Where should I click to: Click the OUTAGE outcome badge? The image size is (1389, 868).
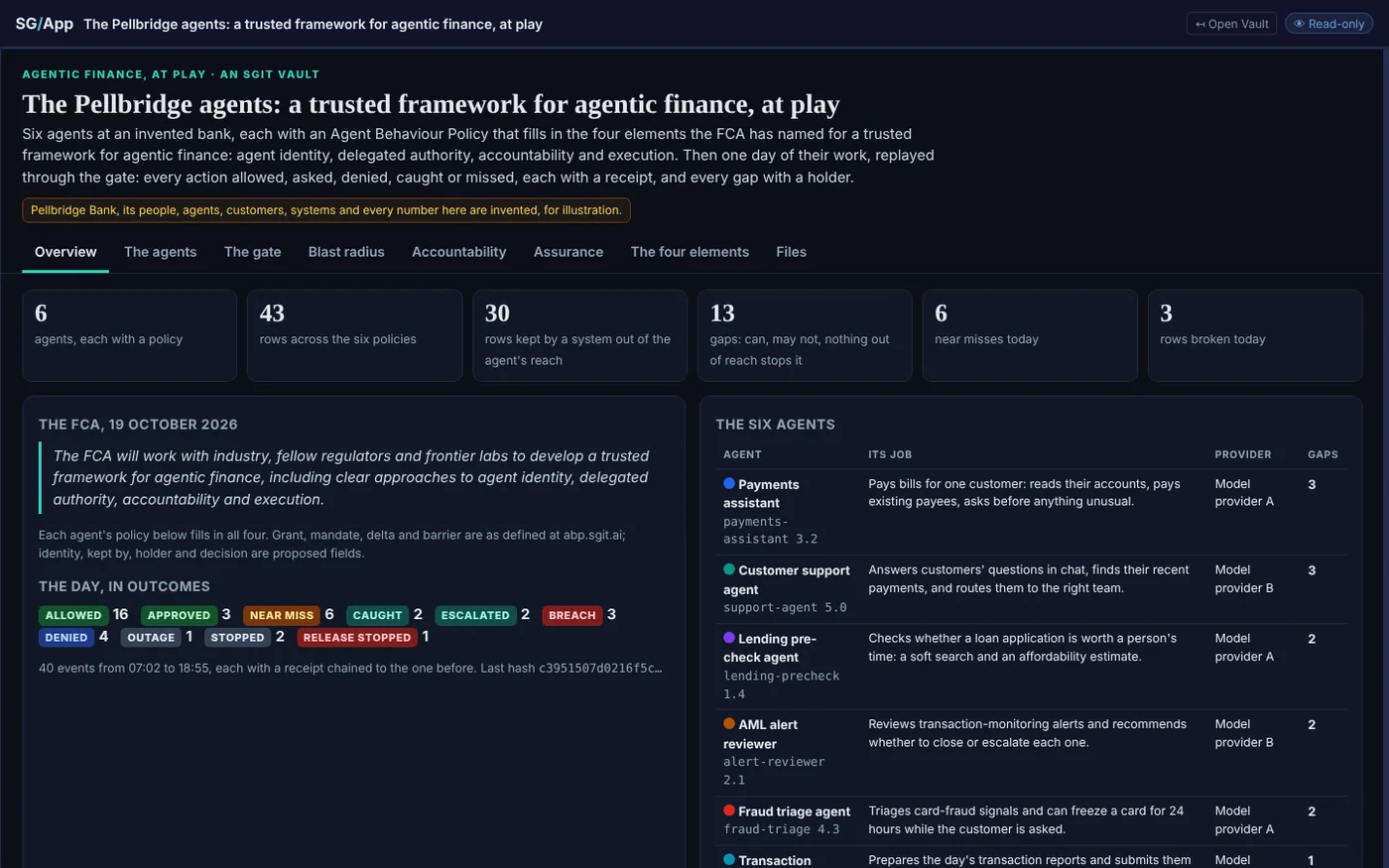(151, 637)
